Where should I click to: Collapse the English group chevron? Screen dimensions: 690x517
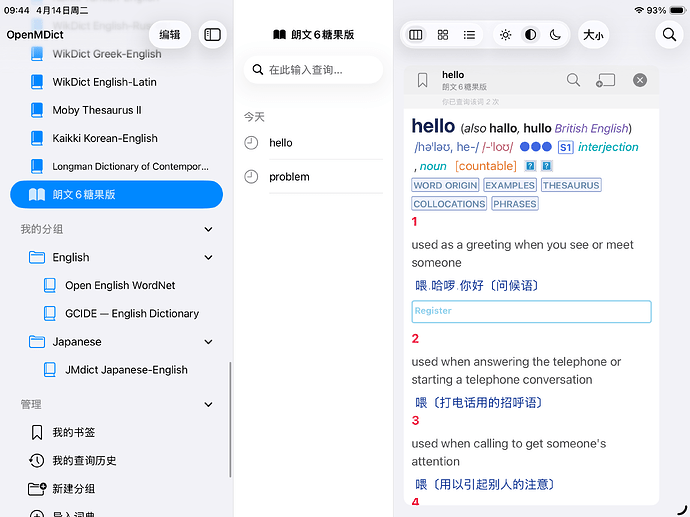(209, 257)
